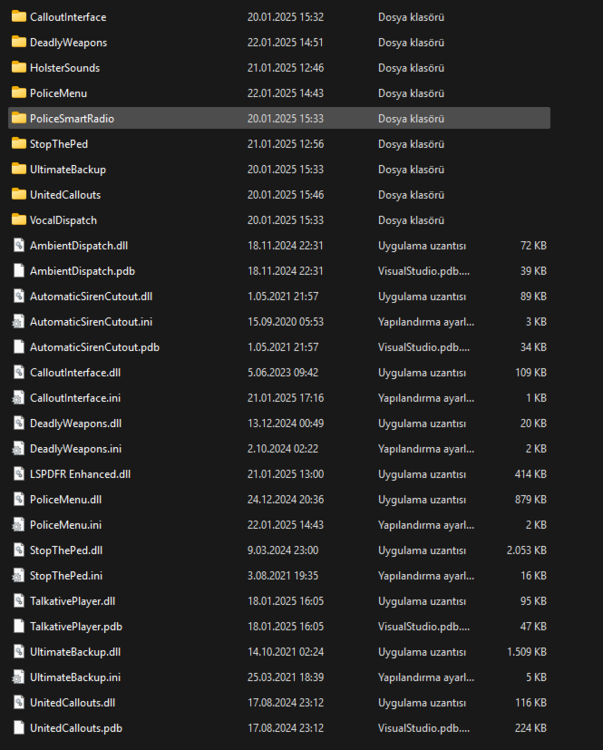This screenshot has height=750, width=603.
Task: Select the UnitedCallouts.pdb file name
Action: (x=76, y=728)
